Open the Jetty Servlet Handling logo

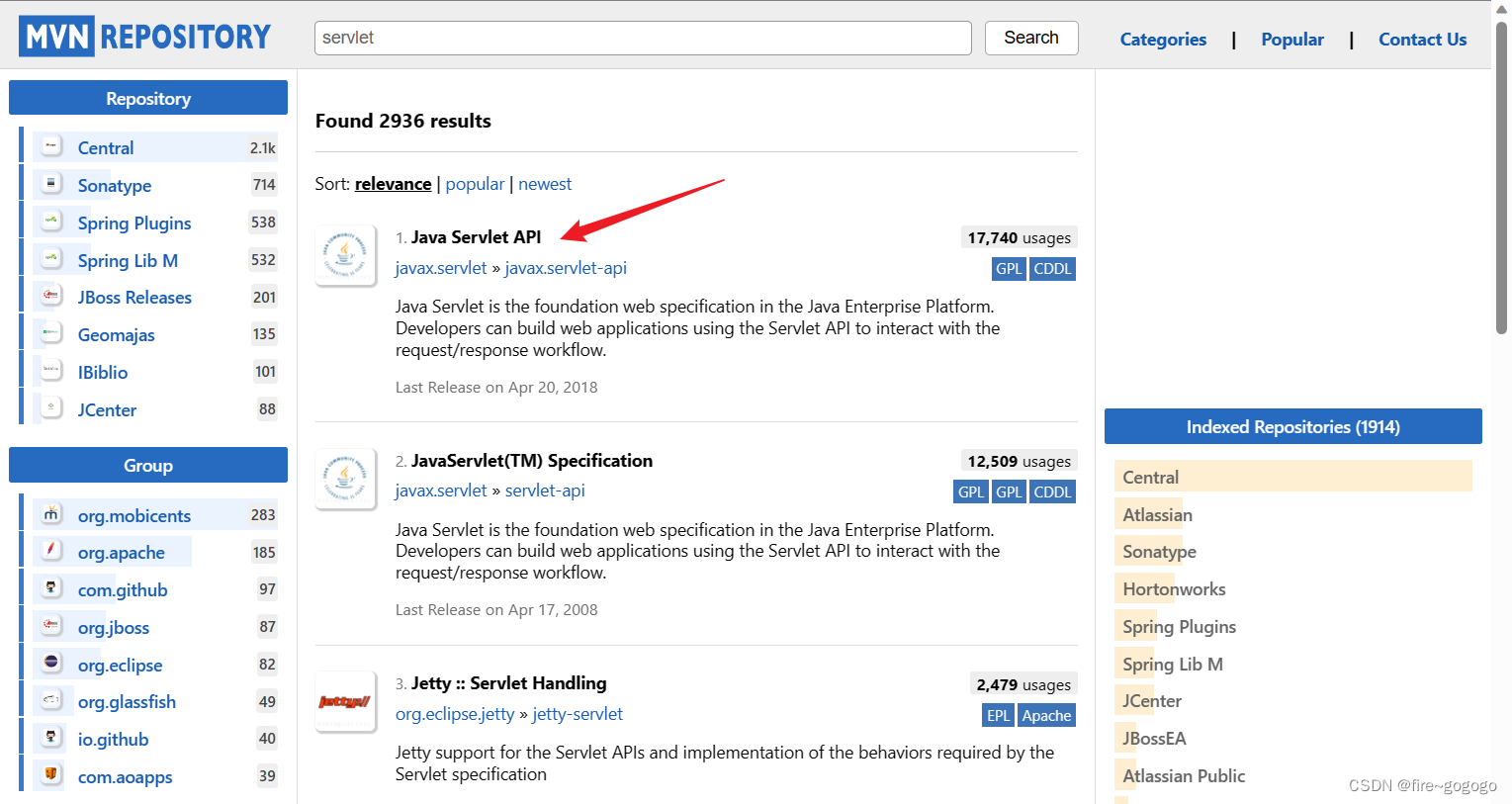pos(345,702)
